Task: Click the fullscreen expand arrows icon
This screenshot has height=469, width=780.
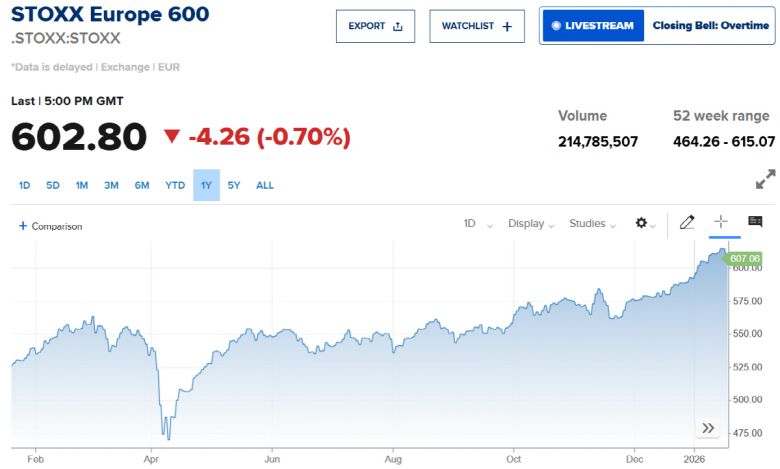Action: (765, 180)
